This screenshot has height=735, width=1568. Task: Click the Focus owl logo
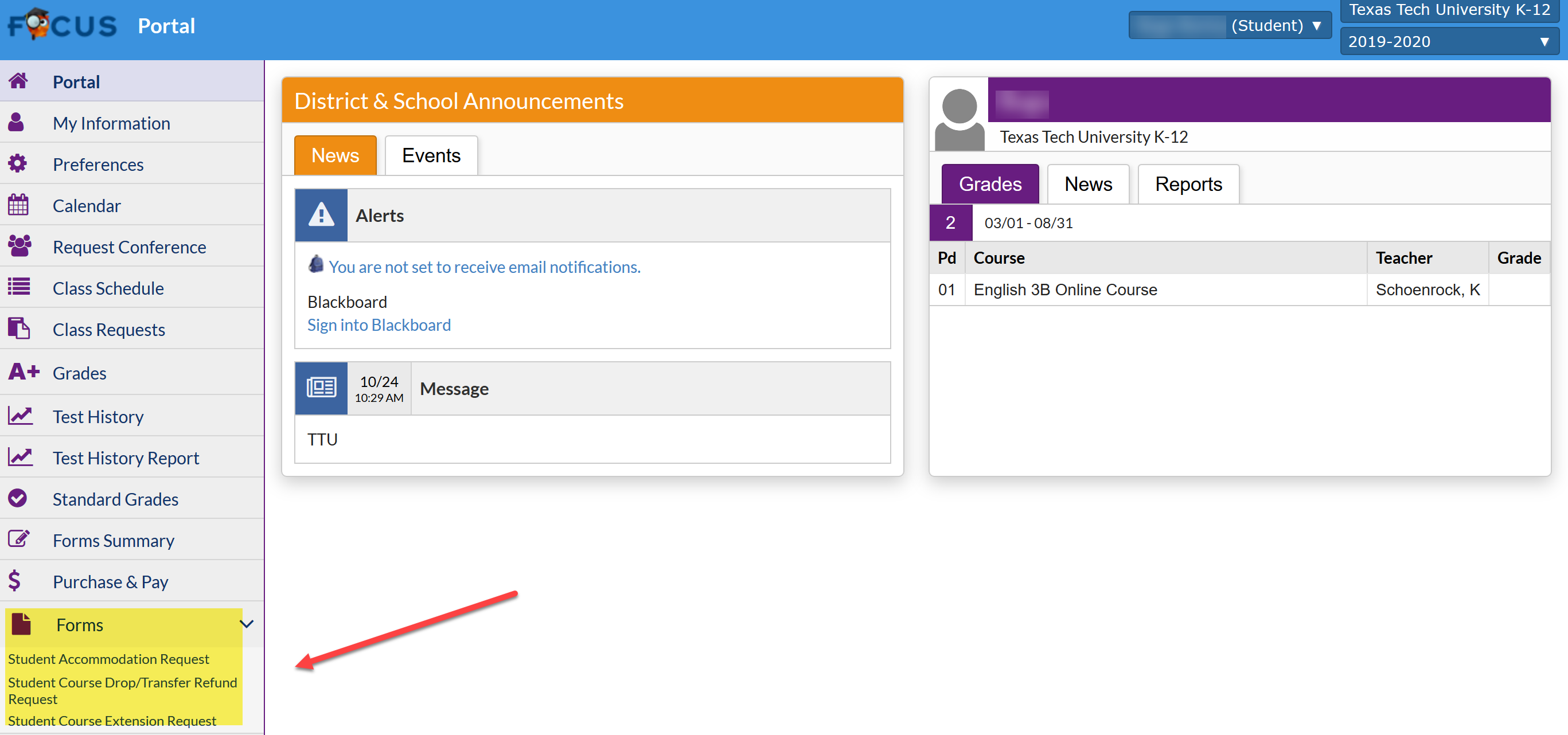(x=61, y=24)
